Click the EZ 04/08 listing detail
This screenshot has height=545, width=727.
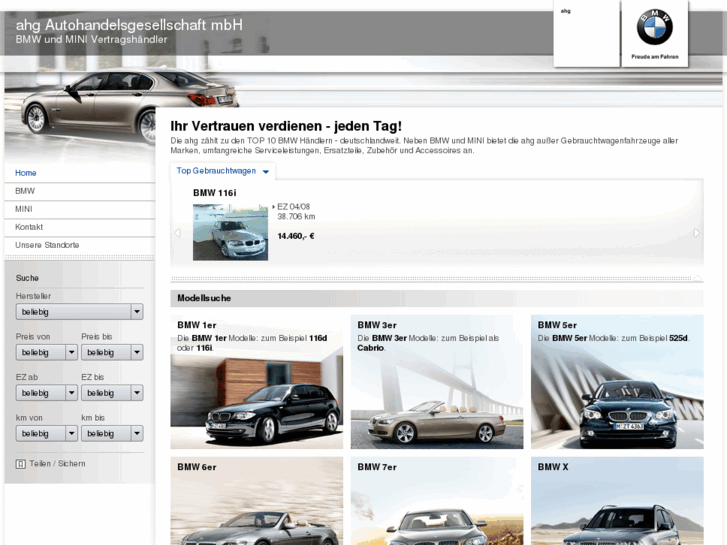point(293,207)
